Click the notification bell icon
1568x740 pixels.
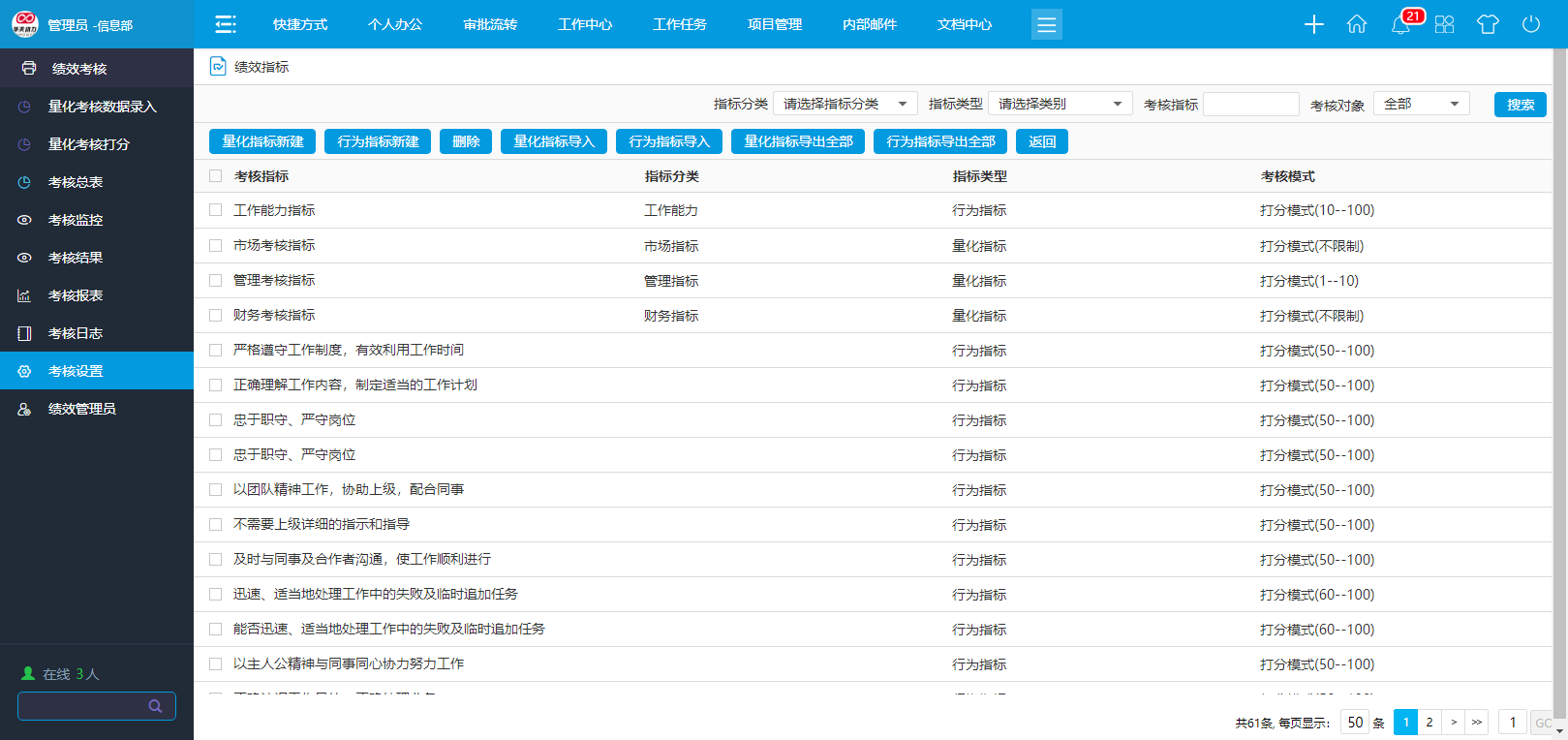point(1400,25)
